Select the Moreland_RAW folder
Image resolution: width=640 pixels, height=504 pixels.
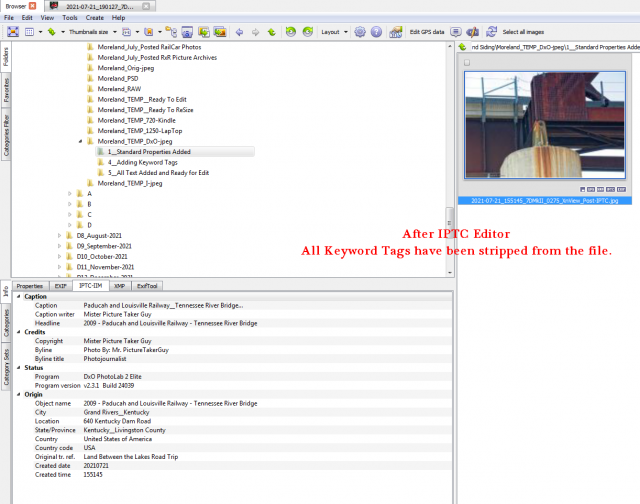(119, 89)
